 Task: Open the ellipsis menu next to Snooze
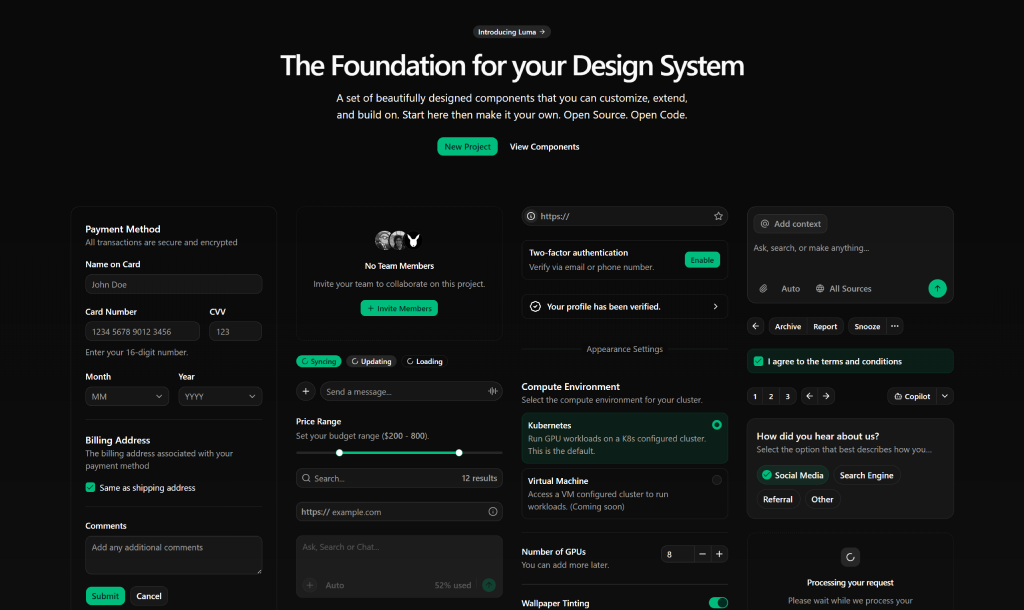(x=894, y=326)
